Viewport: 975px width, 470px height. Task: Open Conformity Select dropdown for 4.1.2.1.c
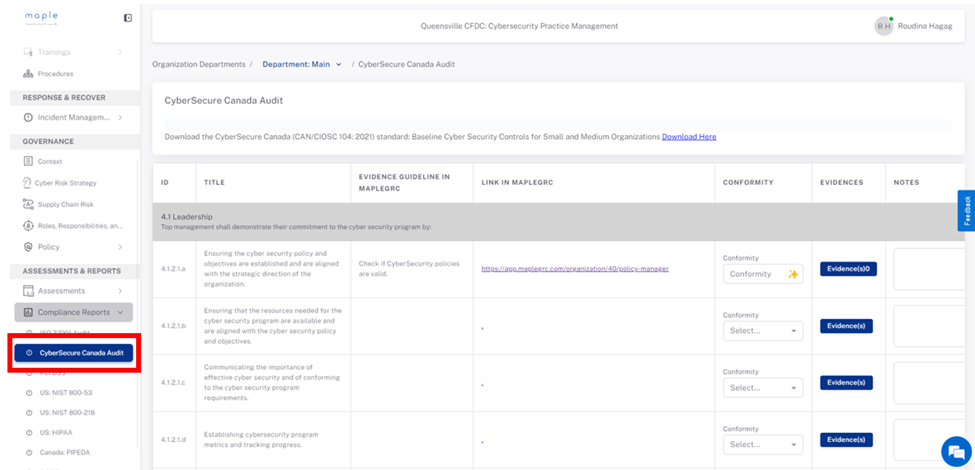pos(763,388)
